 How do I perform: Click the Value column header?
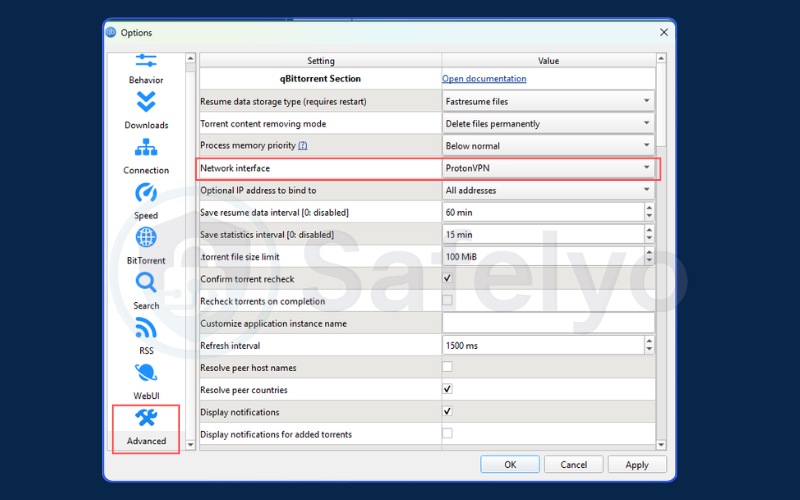coord(548,61)
